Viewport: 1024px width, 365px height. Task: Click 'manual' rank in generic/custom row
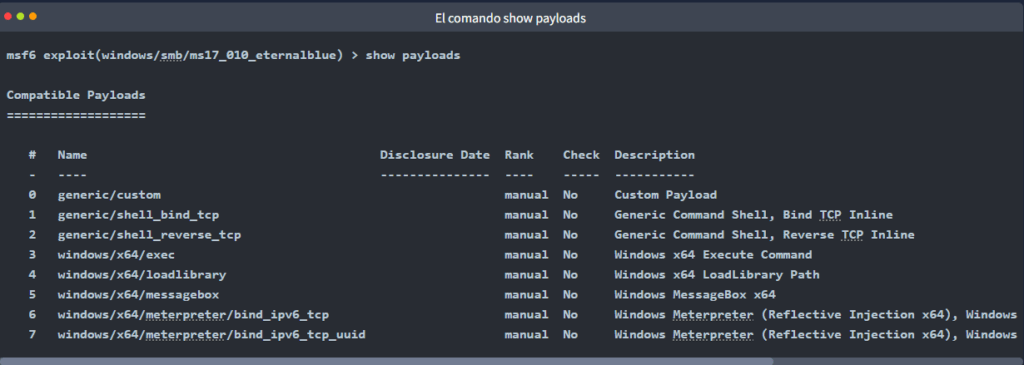point(526,195)
